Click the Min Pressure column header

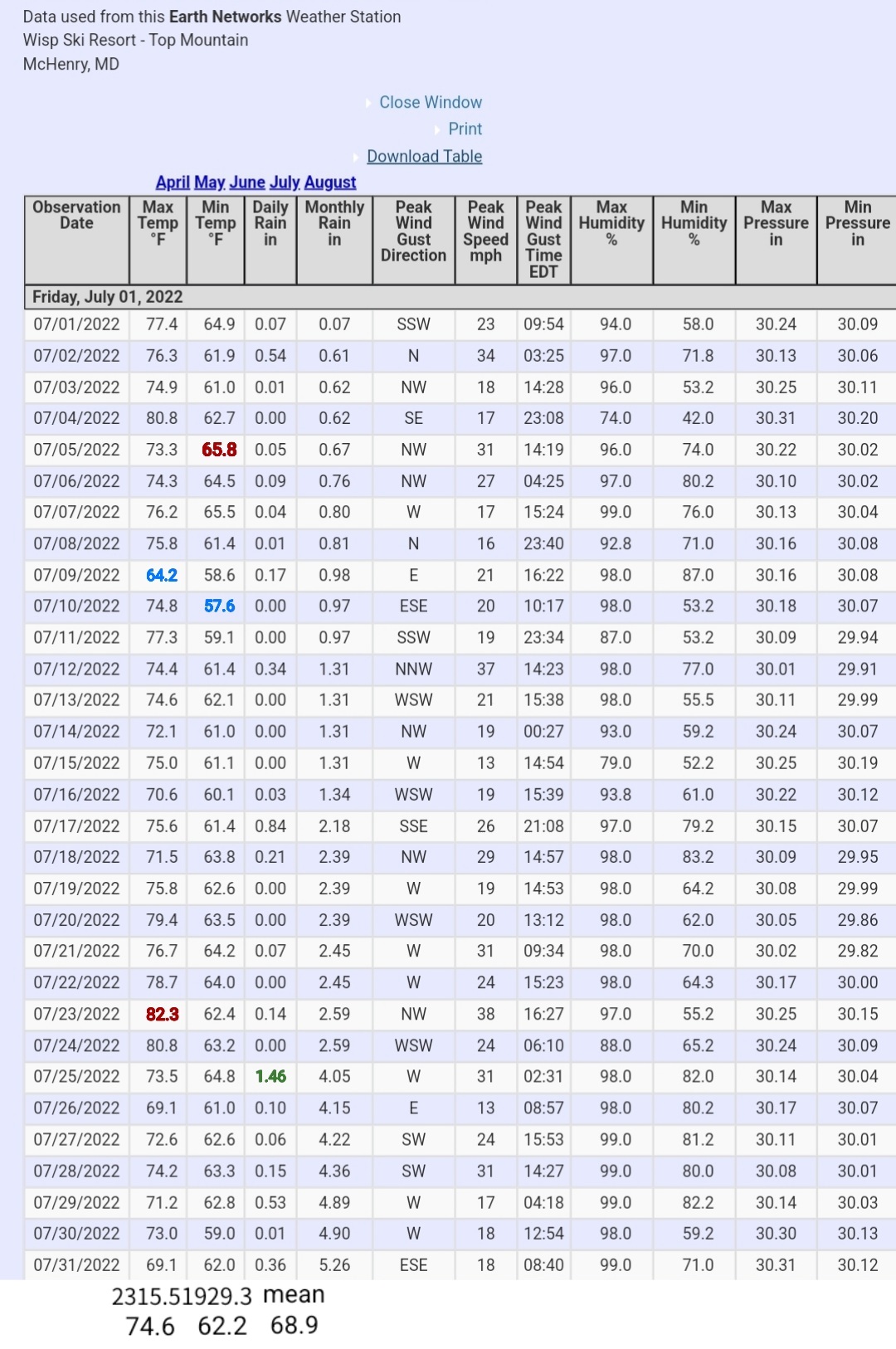(x=857, y=239)
